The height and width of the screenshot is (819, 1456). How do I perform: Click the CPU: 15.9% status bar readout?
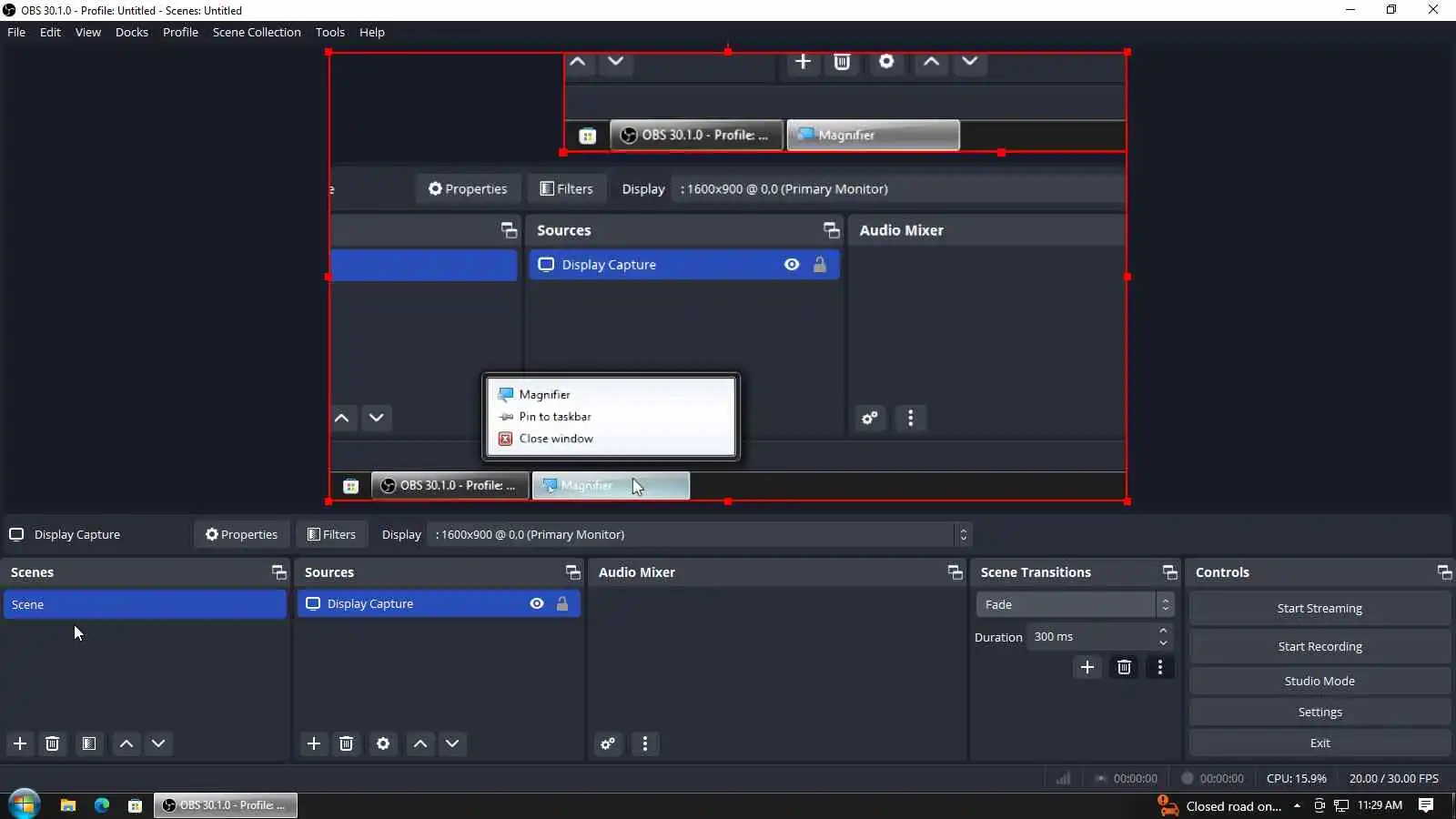pyautogui.click(x=1297, y=778)
